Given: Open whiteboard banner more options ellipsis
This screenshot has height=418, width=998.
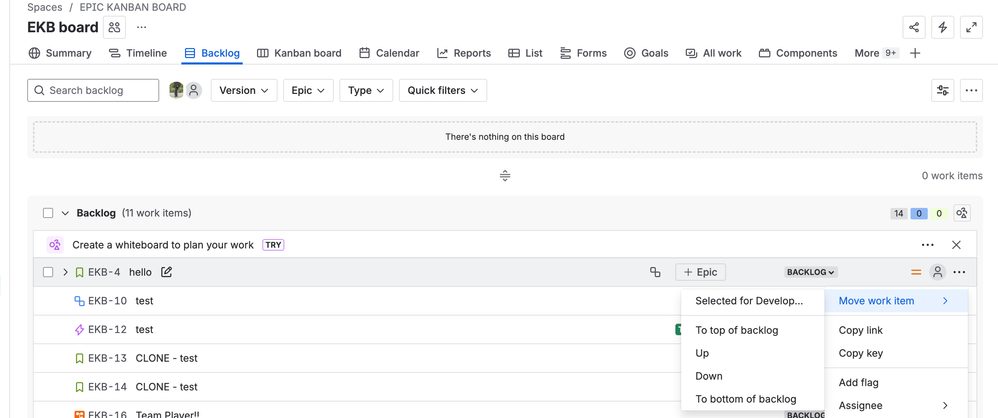Looking at the screenshot, I should 928,245.
